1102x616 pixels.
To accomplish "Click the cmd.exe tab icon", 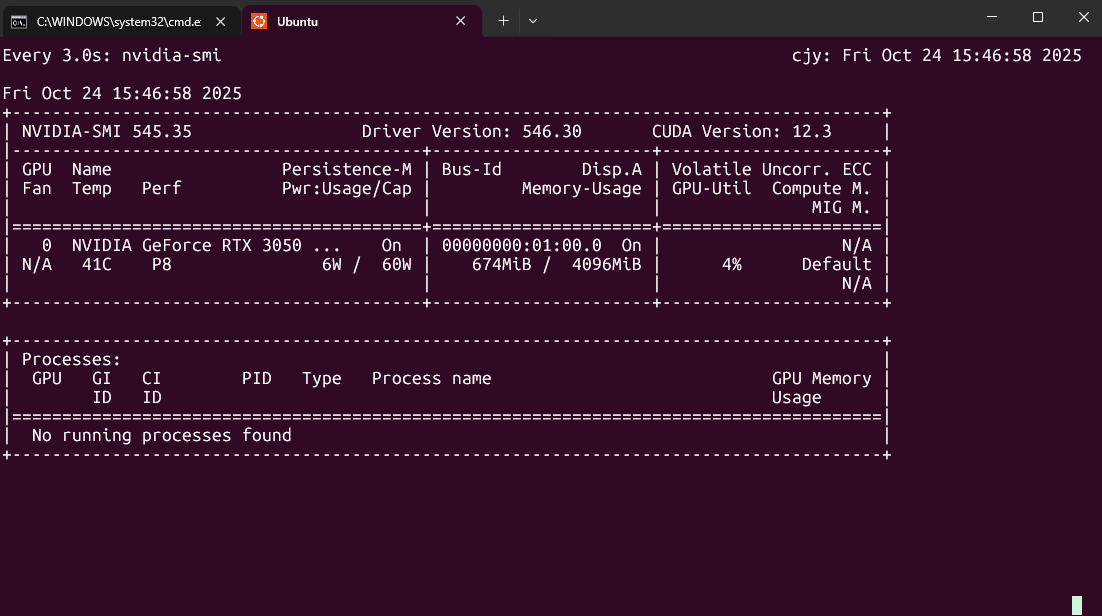I will point(19,22).
